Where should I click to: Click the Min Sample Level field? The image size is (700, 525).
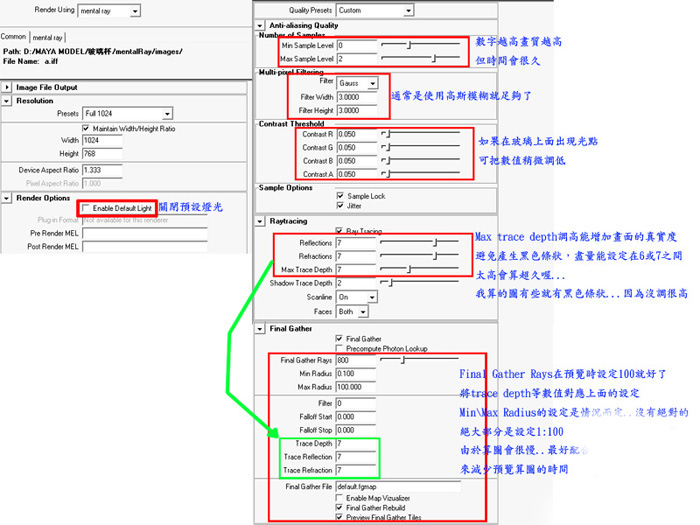click(x=356, y=46)
